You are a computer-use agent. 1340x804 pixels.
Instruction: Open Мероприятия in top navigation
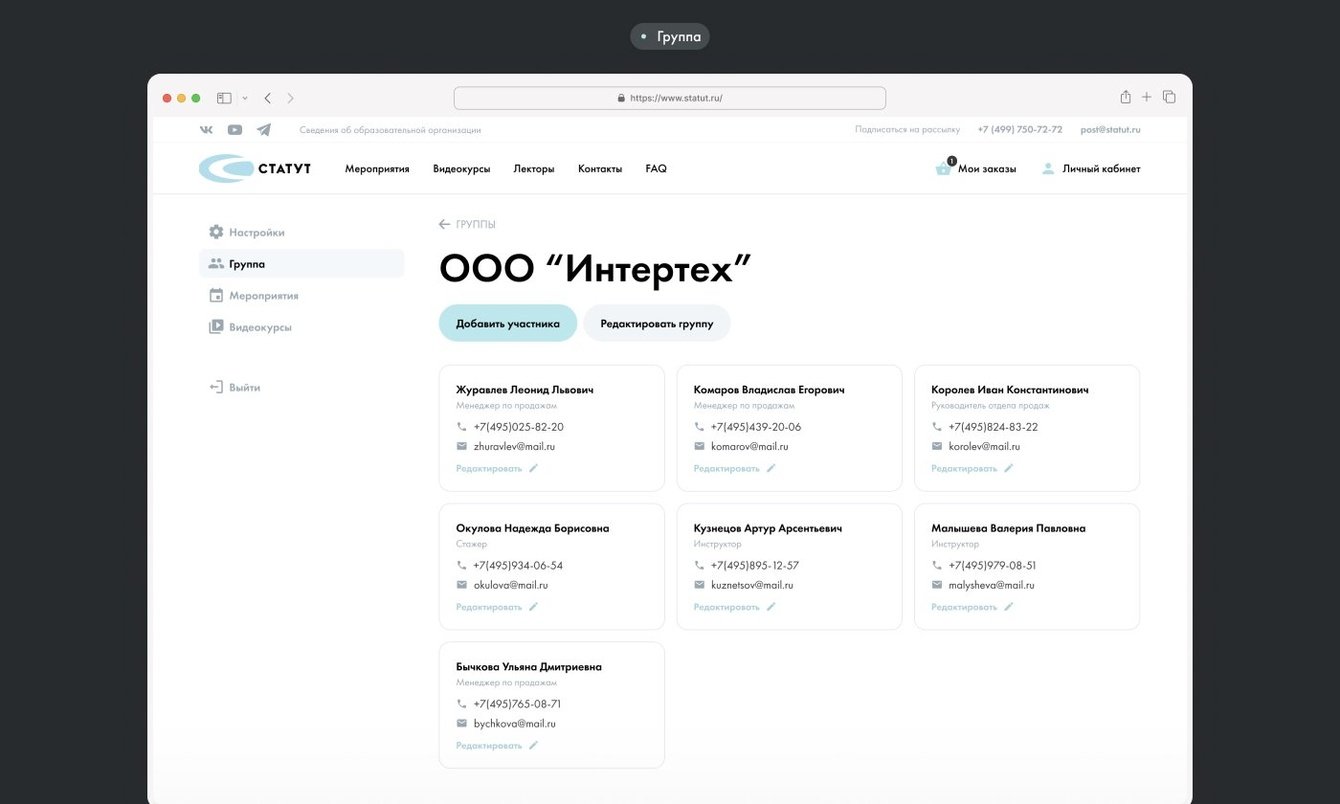click(377, 169)
